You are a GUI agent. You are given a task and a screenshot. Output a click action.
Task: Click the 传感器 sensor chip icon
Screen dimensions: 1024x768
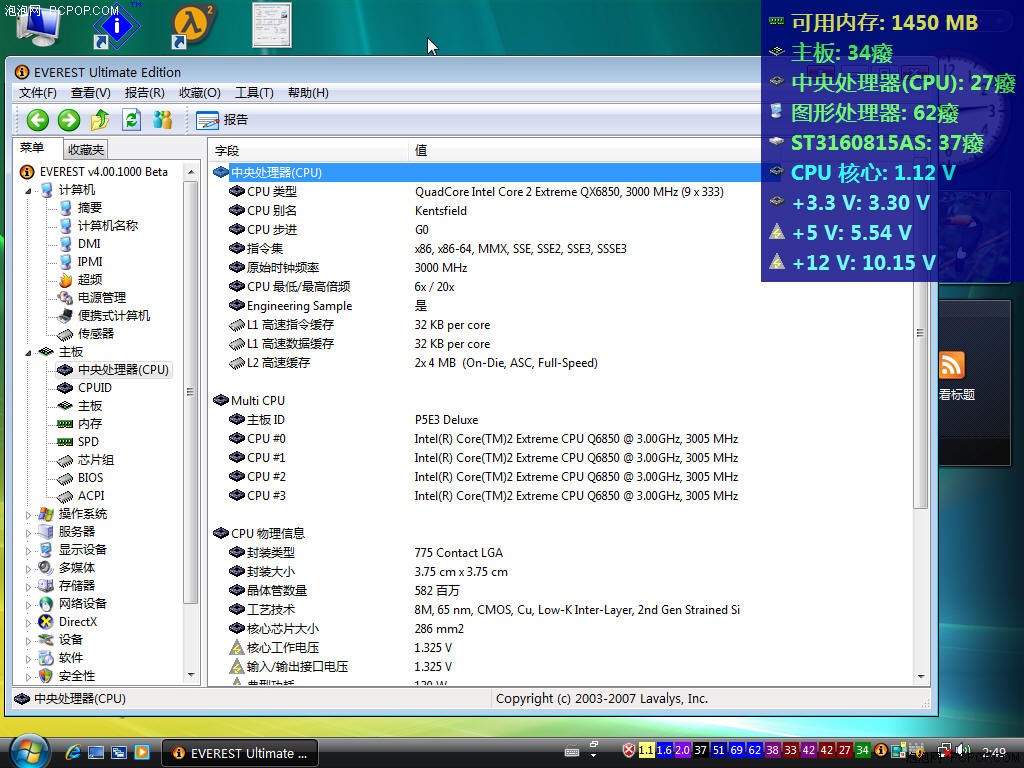point(65,334)
